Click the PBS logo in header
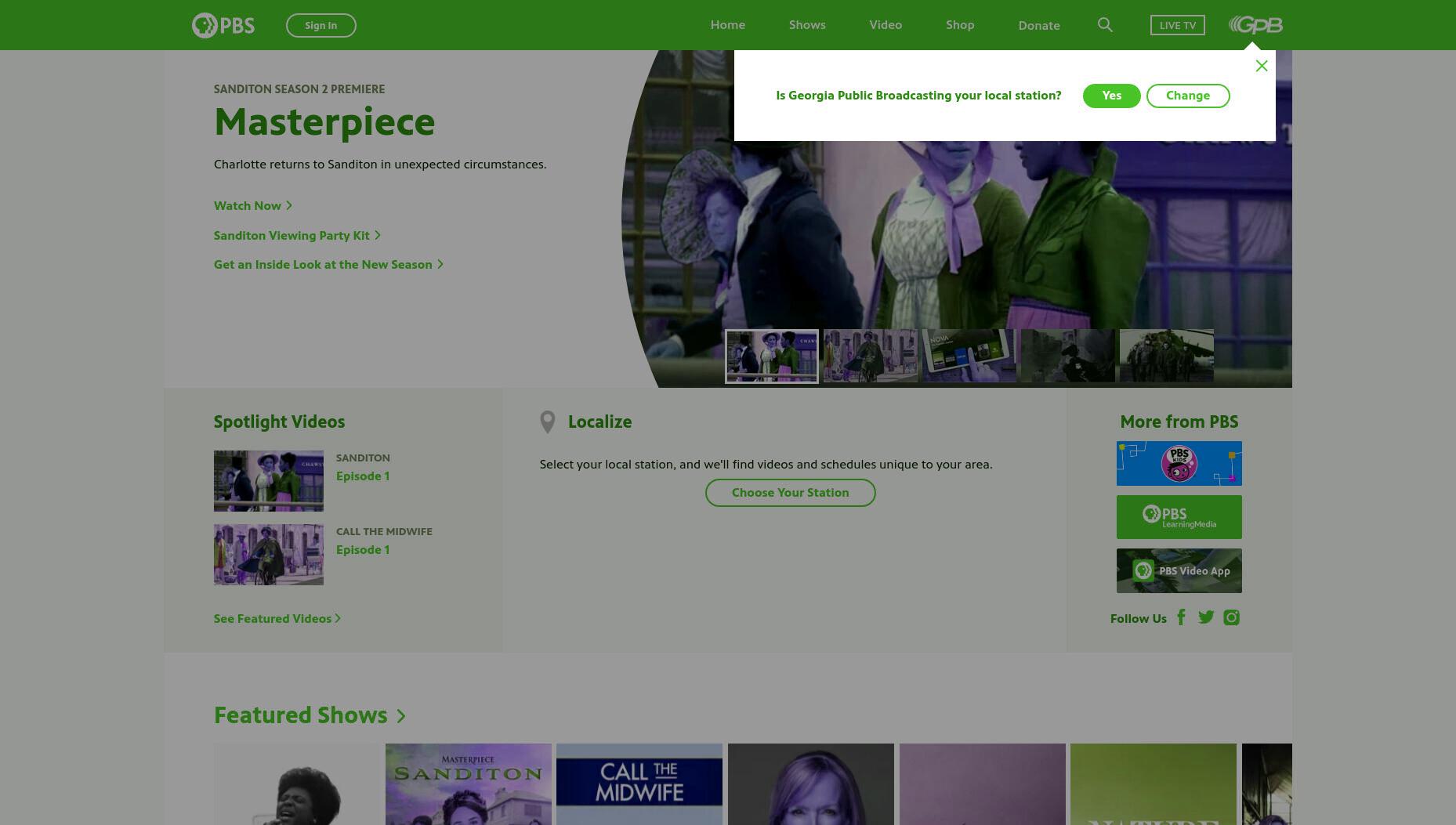1456x825 pixels. [x=223, y=25]
